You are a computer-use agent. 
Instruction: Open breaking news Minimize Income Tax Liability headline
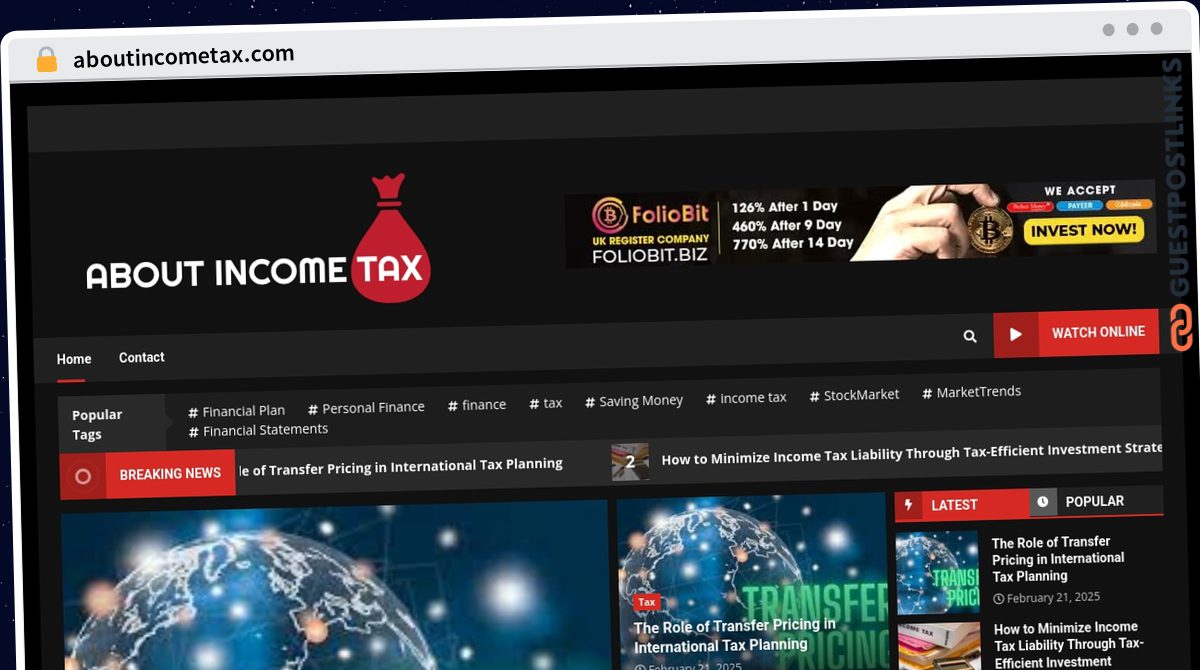pyautogui.click(x=912, y=454)
